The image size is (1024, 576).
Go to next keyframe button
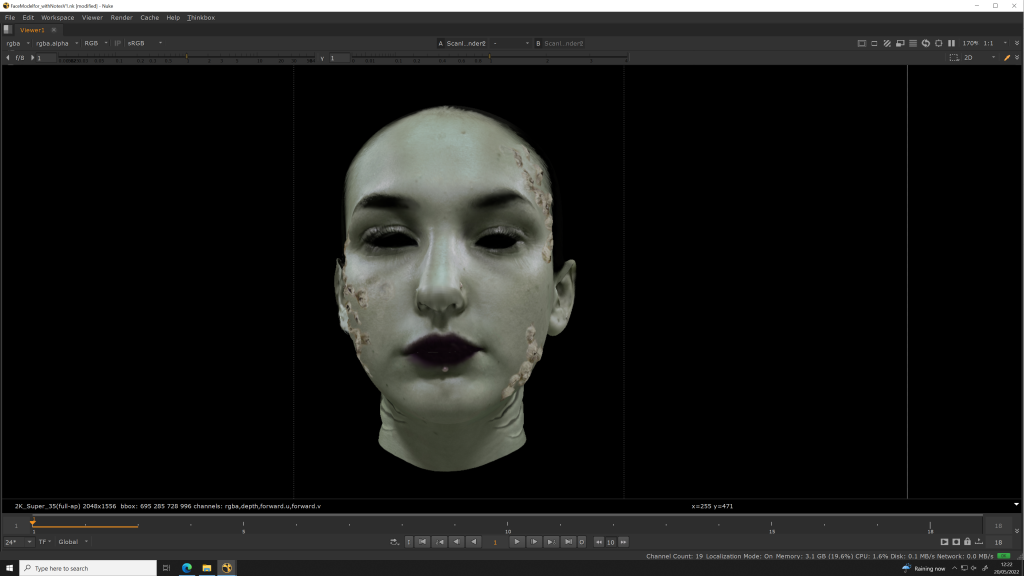(551, 542)
